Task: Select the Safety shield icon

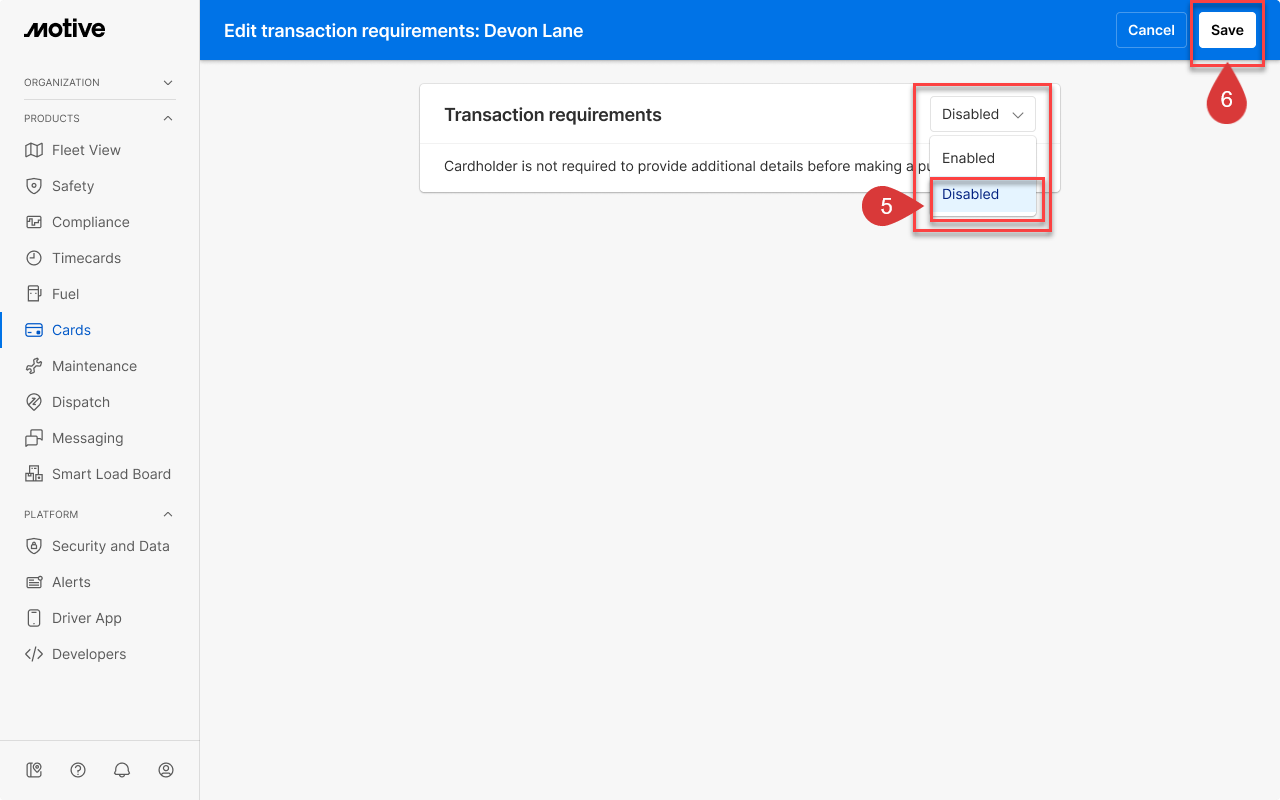Action: pyautogui.click(x=34, y=186)
